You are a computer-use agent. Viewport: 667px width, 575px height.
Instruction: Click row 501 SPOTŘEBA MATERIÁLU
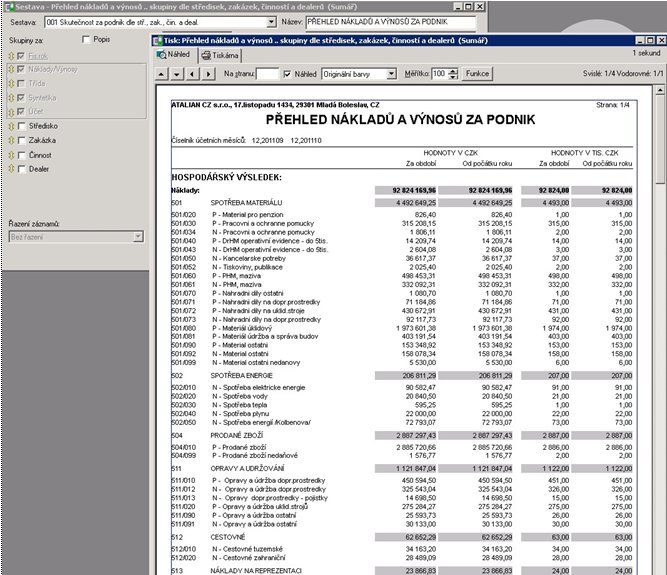(x=402, y=203)
